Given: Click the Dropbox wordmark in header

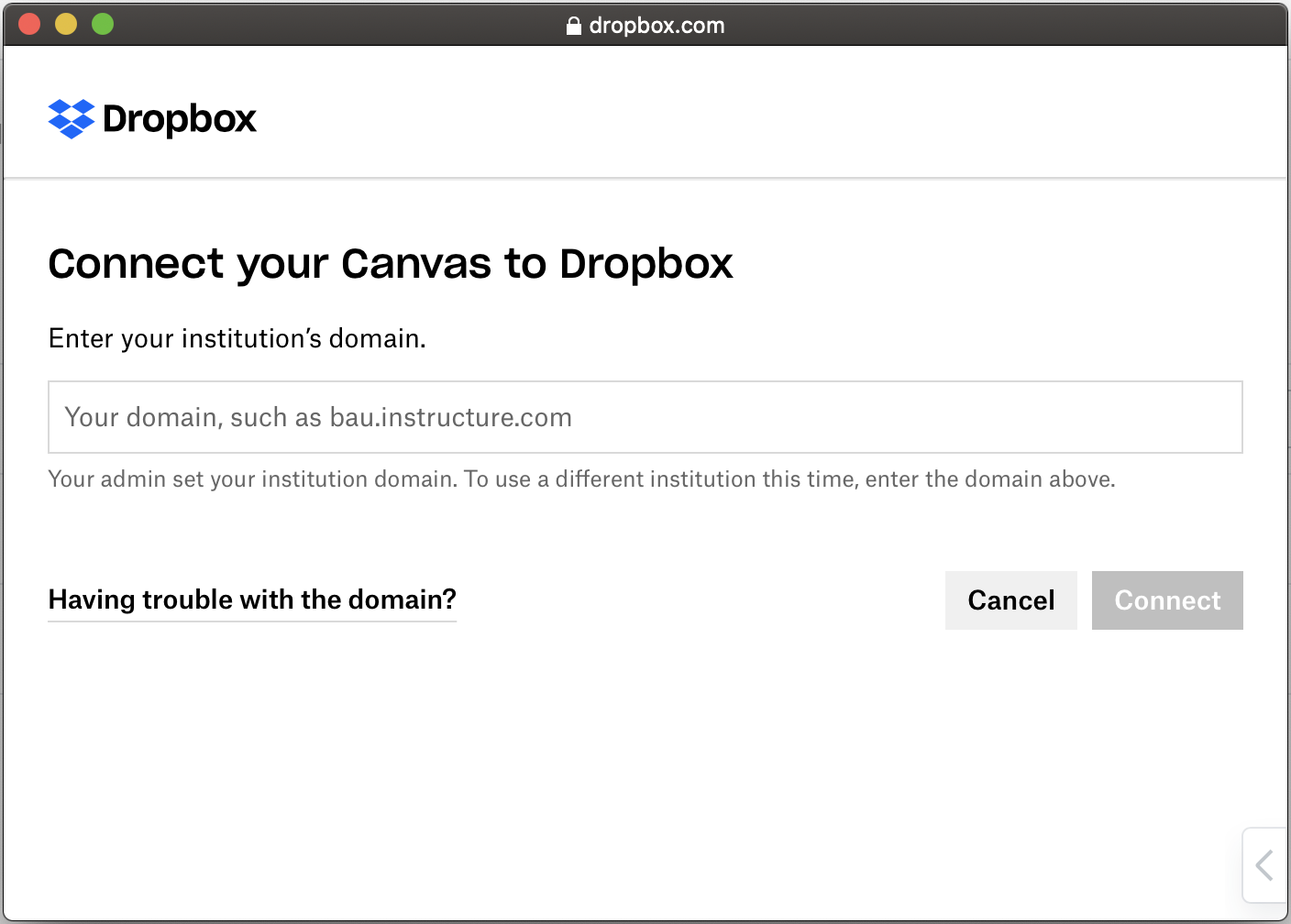Looking at the screenshot, I should [x=180, y=119].
